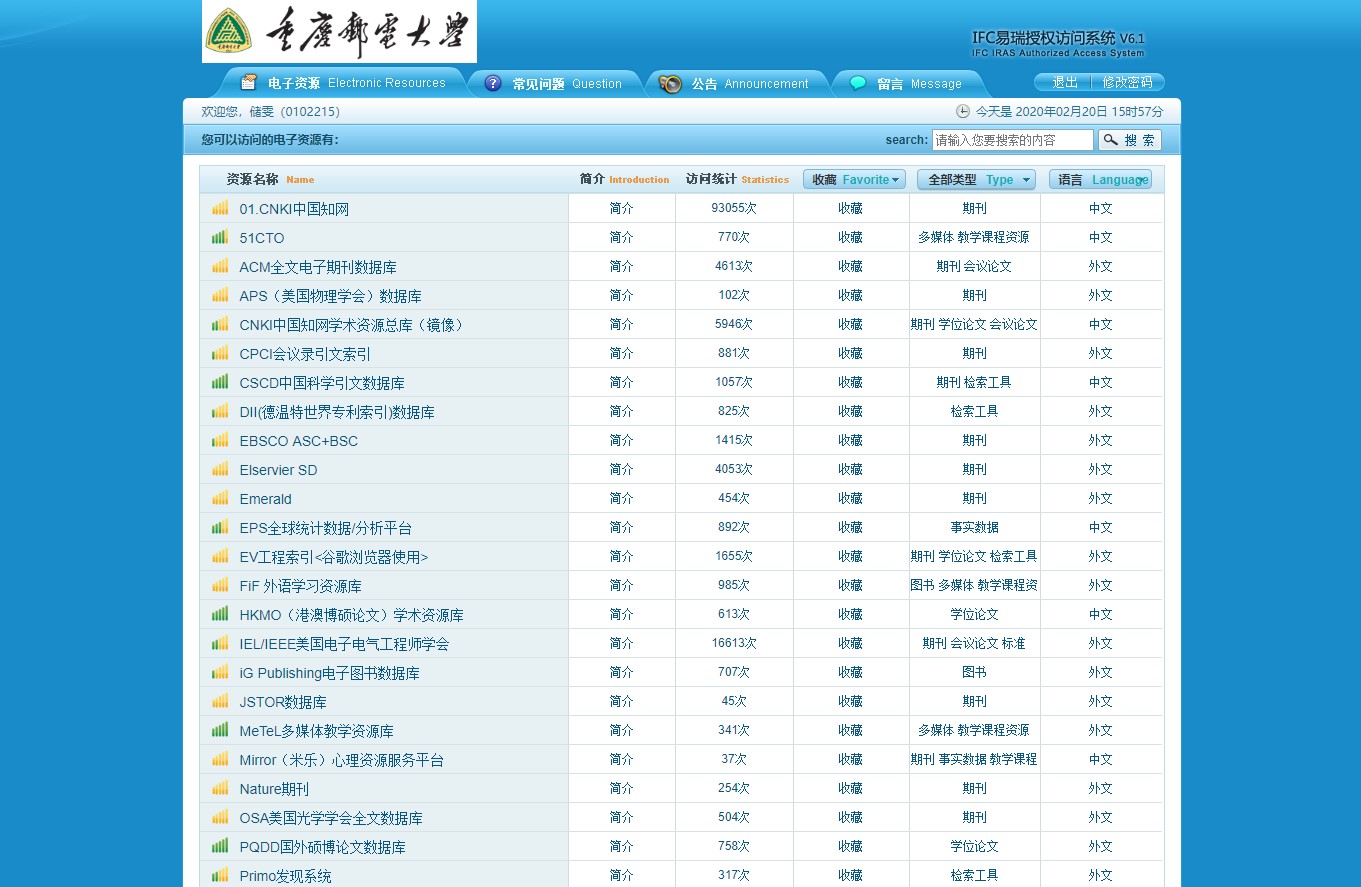Expand the 全部类型 Type dropdown
1361x887 pixels.
pyautogui.click(x=976, y=180)
